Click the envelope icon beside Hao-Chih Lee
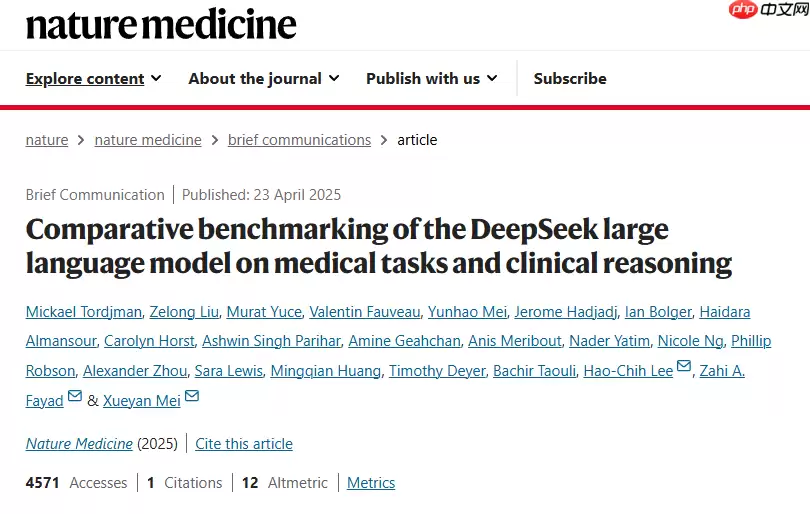This screenshot has height=514, width=810. [684, 367]
